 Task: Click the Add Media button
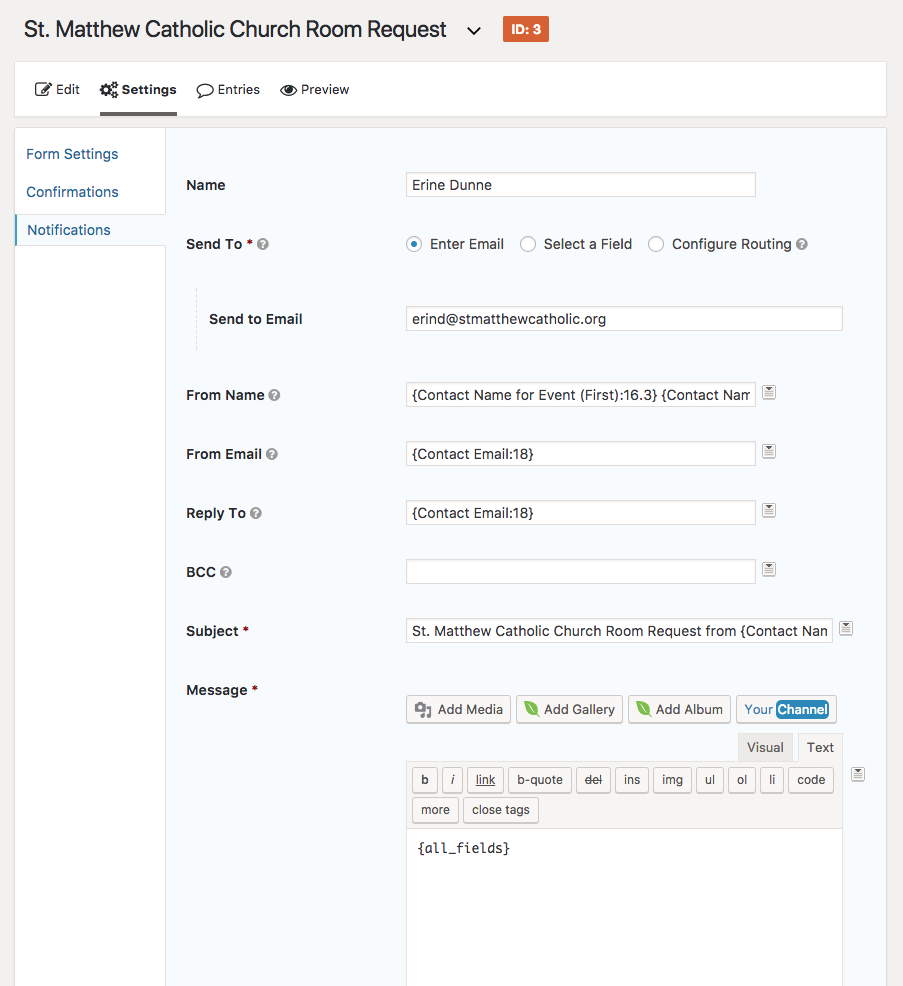pos(459,709)
